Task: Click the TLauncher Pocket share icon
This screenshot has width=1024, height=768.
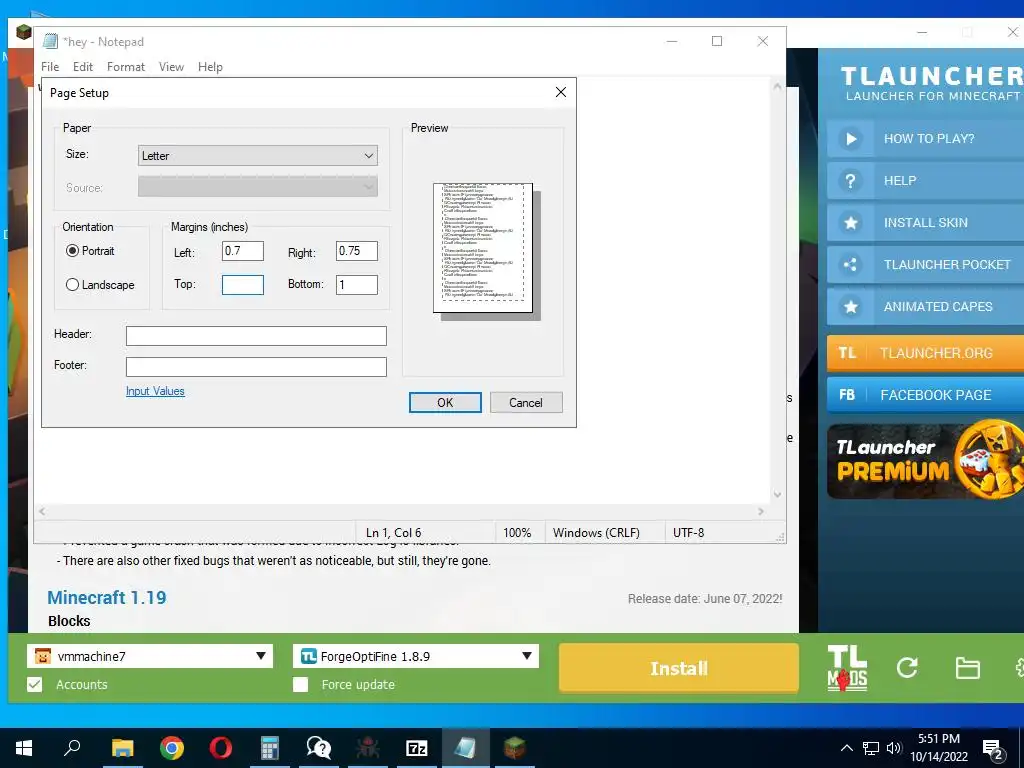Action: tap(850, 264)
